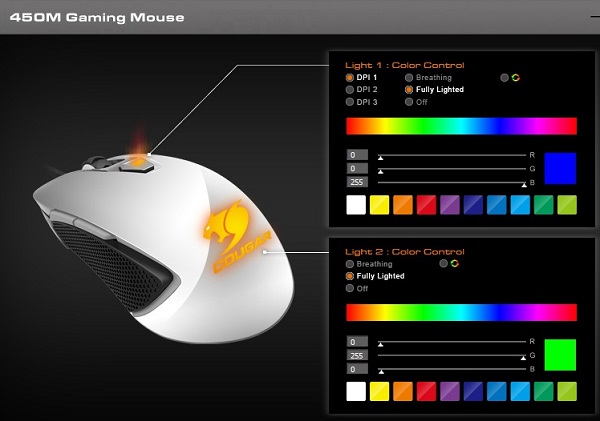Screen dimensions: 600x421
Task: Select Fully Lighted for Light 1
Action: (409, 90)
